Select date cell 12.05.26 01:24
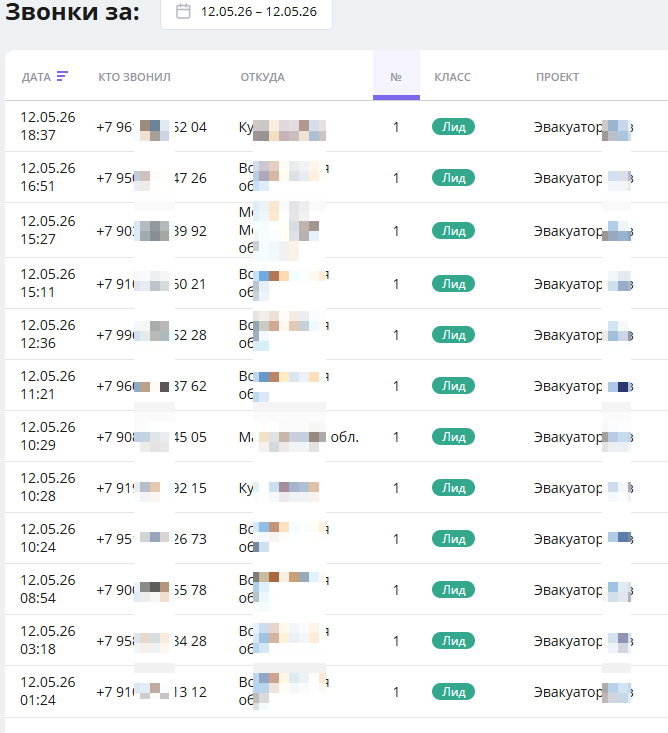 pos(48,691)
